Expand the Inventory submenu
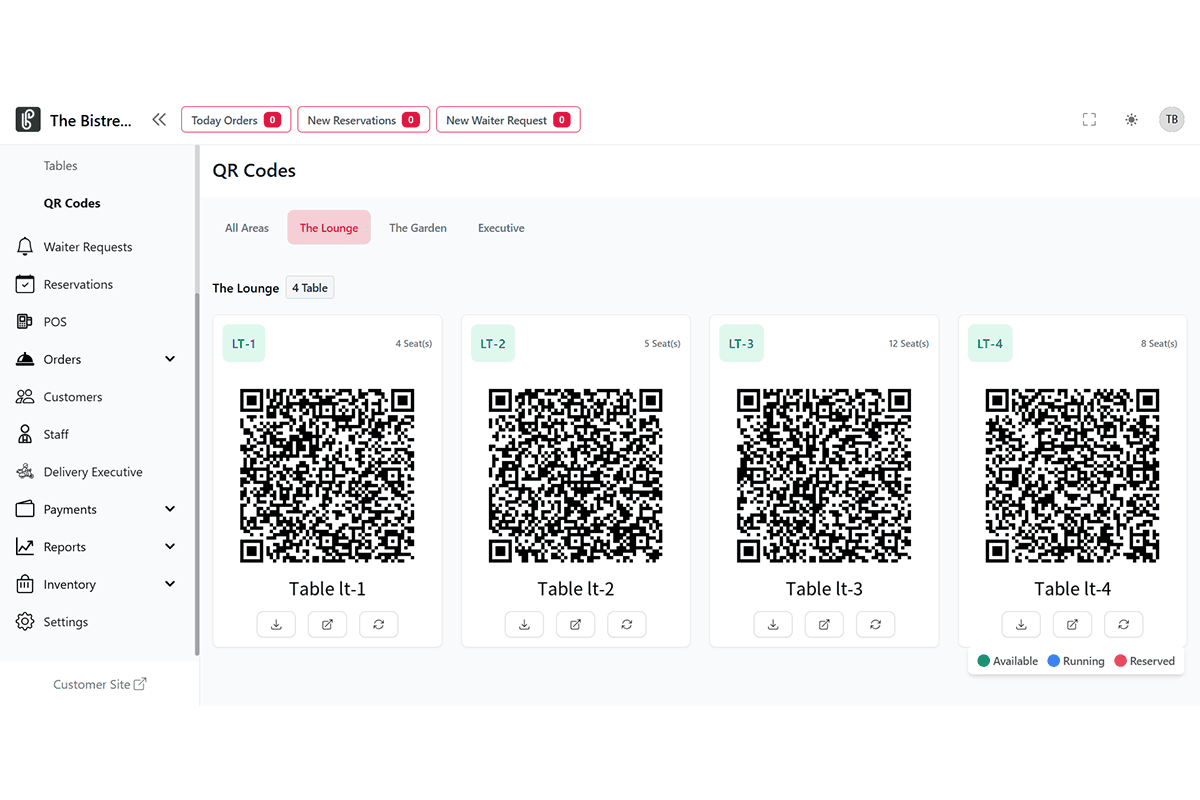The image size is (1200, 800). 169,584
